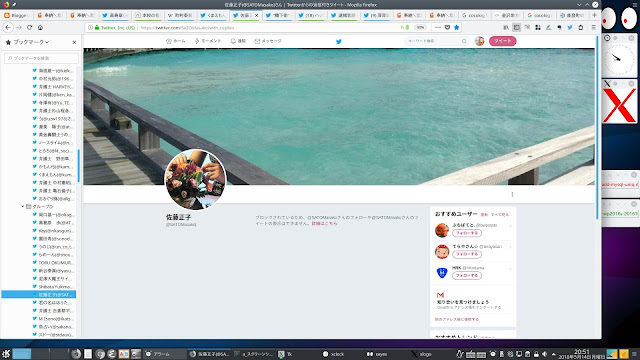Click the 90% zoom level indicator
This screenshot has width=640, height=360.
tap(420, 27)
